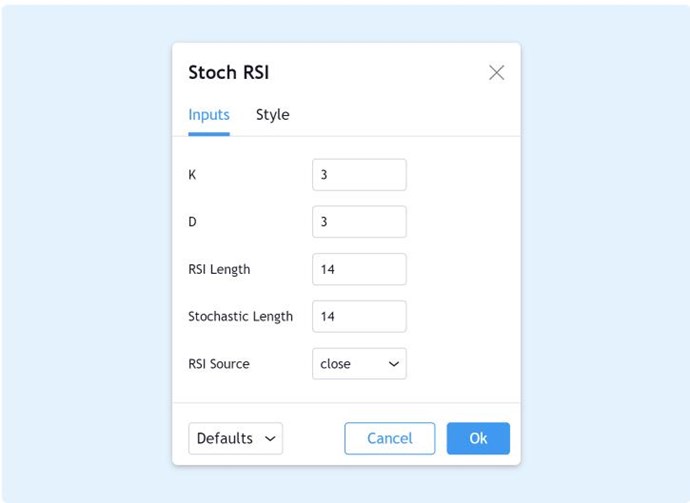Confirm settings with the Ok button
This screenshot has width=690, height=503.
(478, 438)
